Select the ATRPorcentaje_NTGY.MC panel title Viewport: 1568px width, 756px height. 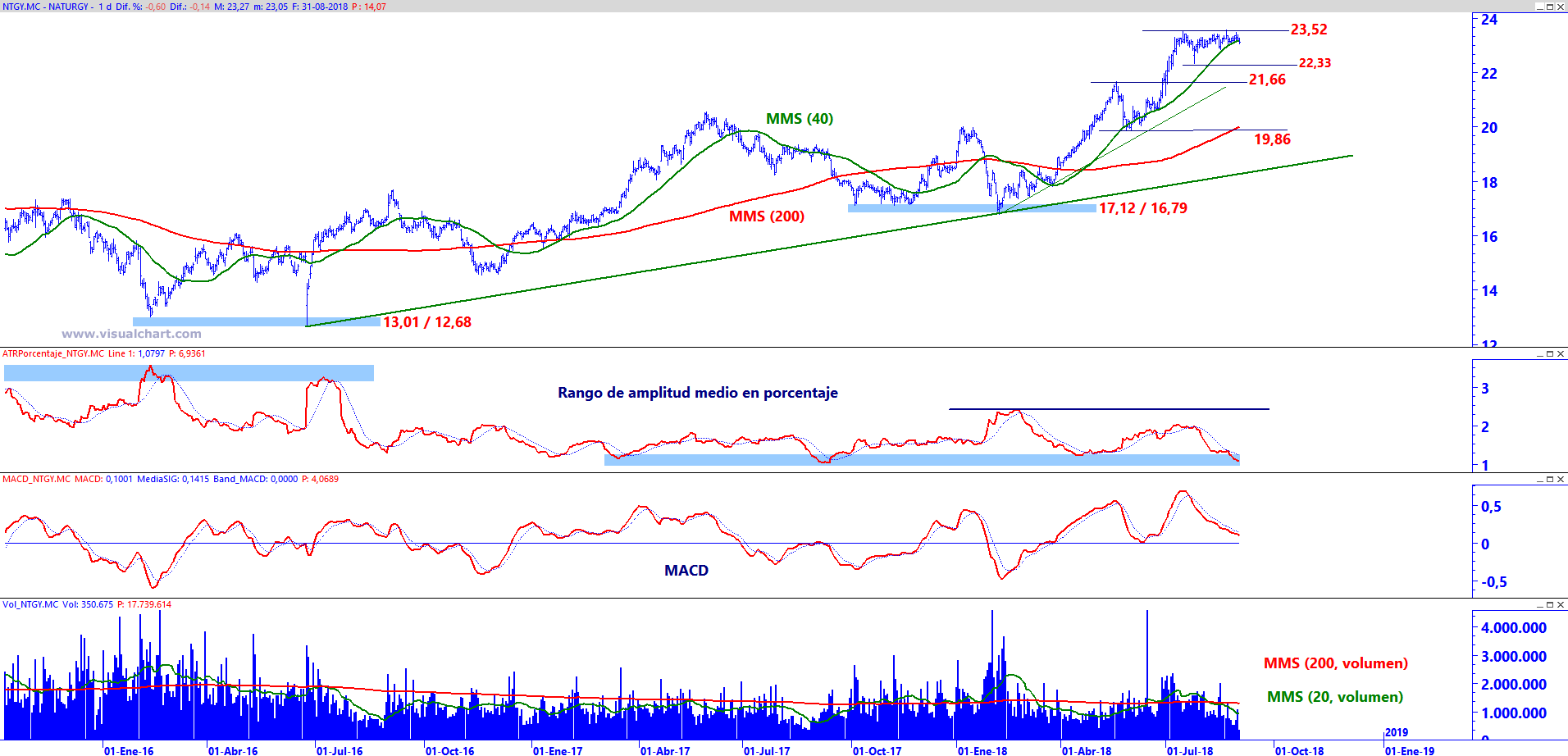click(x=53, y=354)
